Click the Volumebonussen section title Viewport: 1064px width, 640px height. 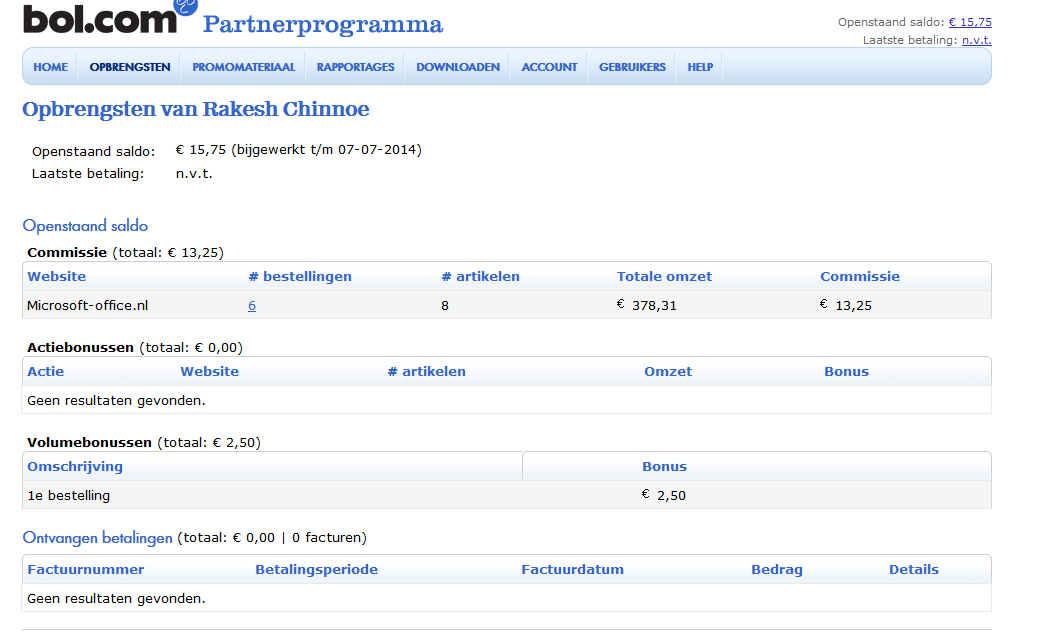pyautogui.click(x=89, y=443)
